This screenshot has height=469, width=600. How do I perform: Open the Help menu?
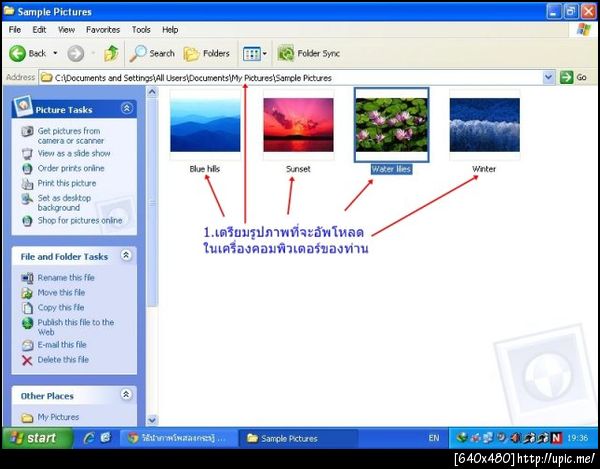point(170,29)
